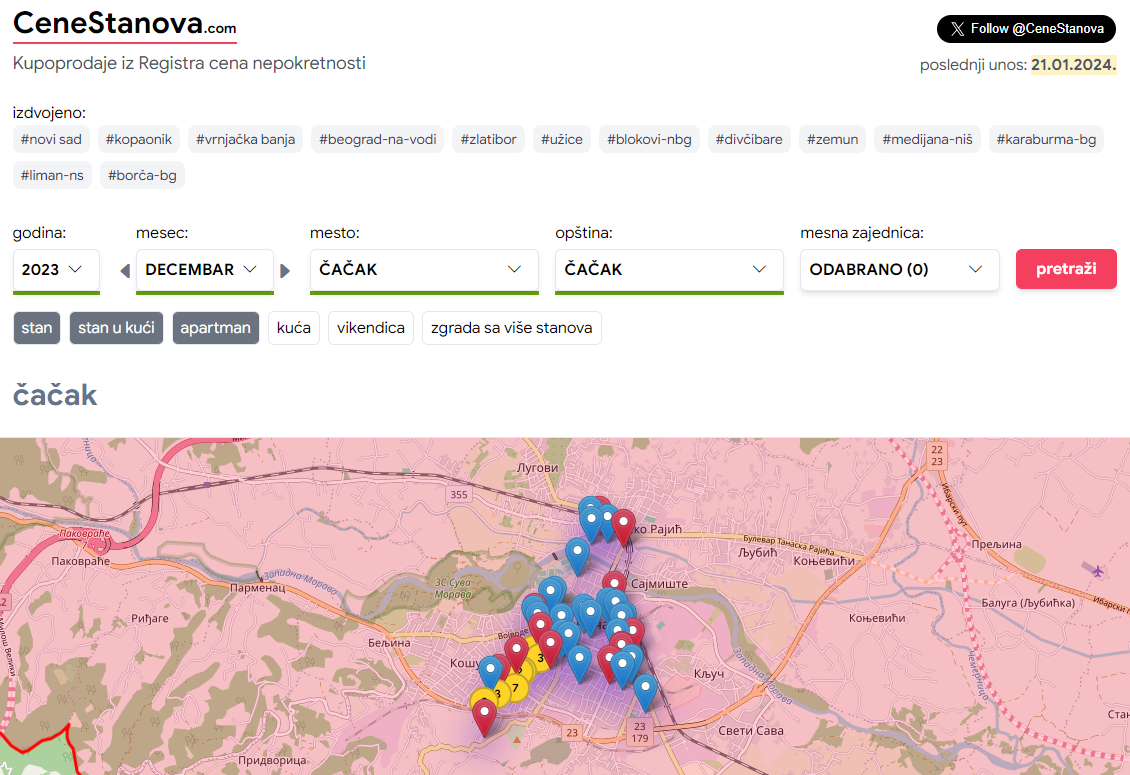
Task: Toggle 'zgrada sa više stanova' filter
Action: (512, 328)
